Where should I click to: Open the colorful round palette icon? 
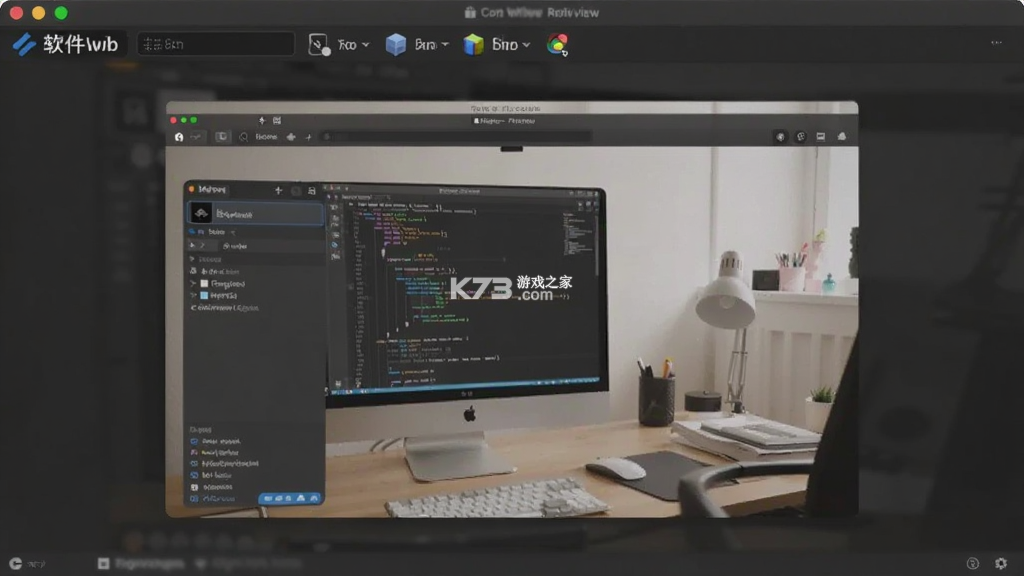[x=557, y=44]
